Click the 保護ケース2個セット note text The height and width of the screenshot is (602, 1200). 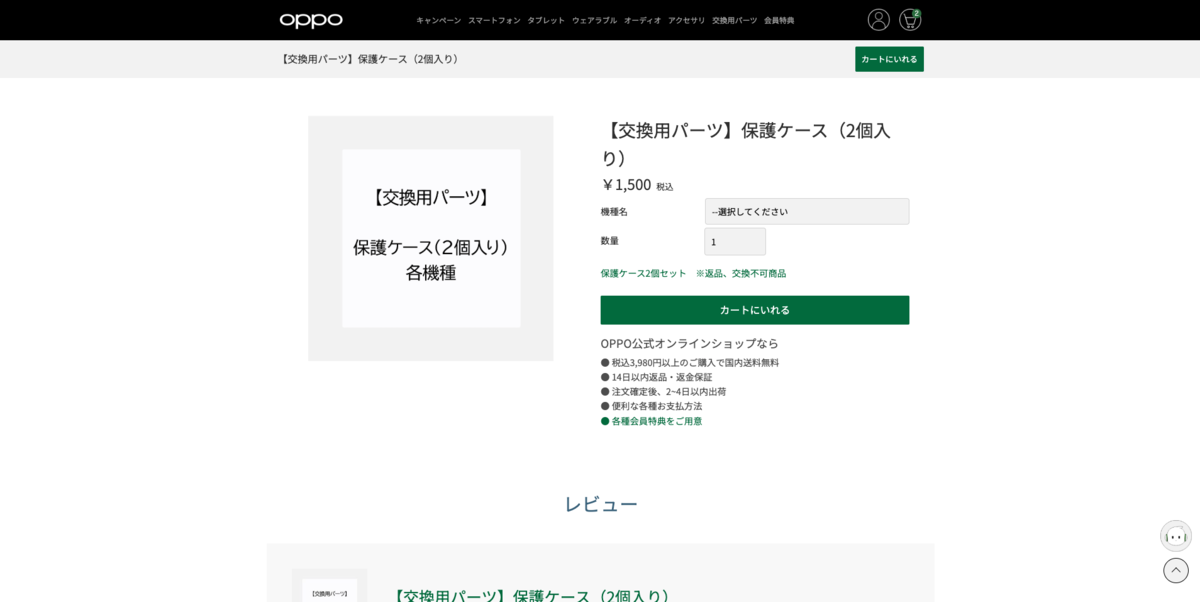(x=693, y=273)
